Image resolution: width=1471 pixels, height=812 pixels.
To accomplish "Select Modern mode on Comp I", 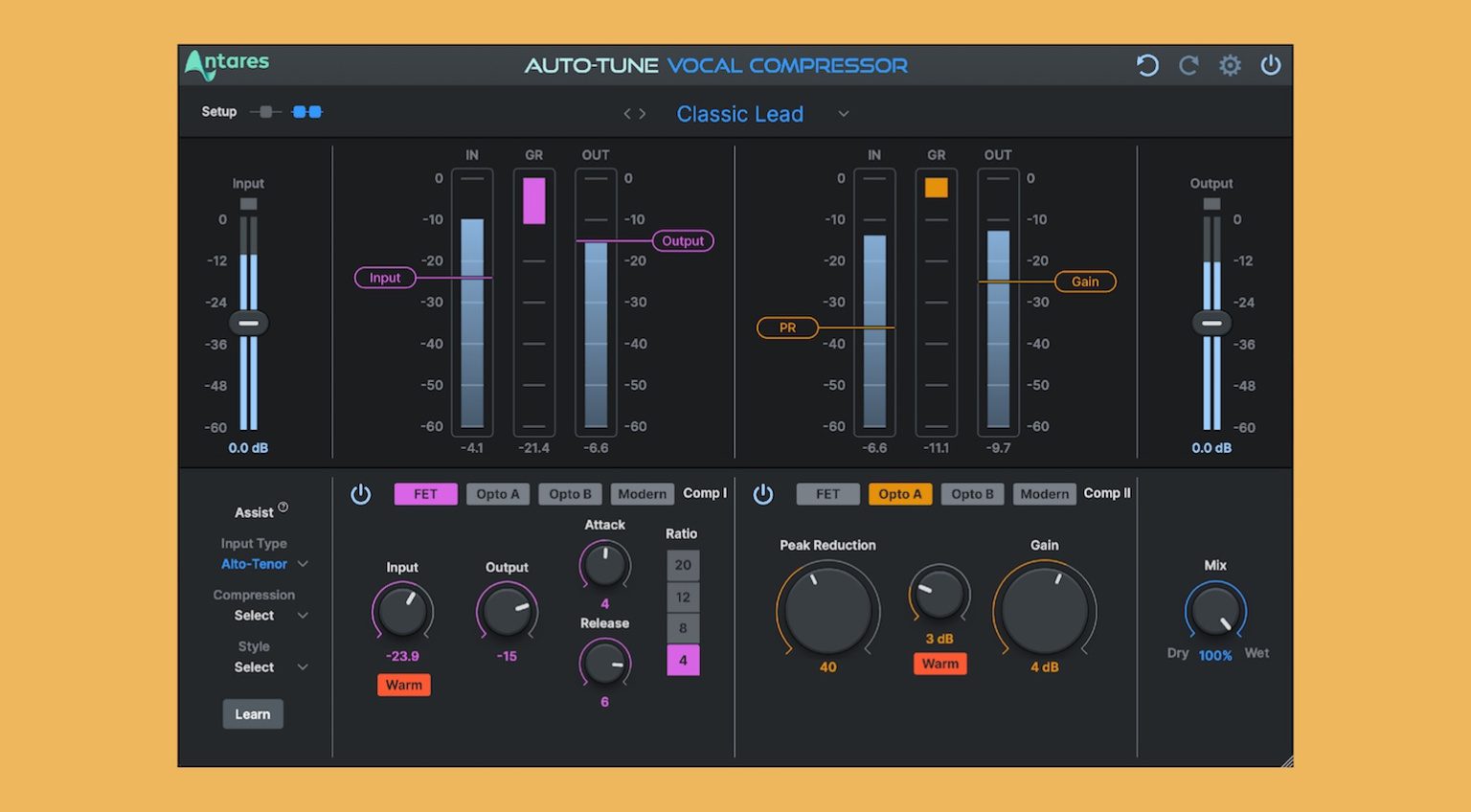I will tap(642, 494).
